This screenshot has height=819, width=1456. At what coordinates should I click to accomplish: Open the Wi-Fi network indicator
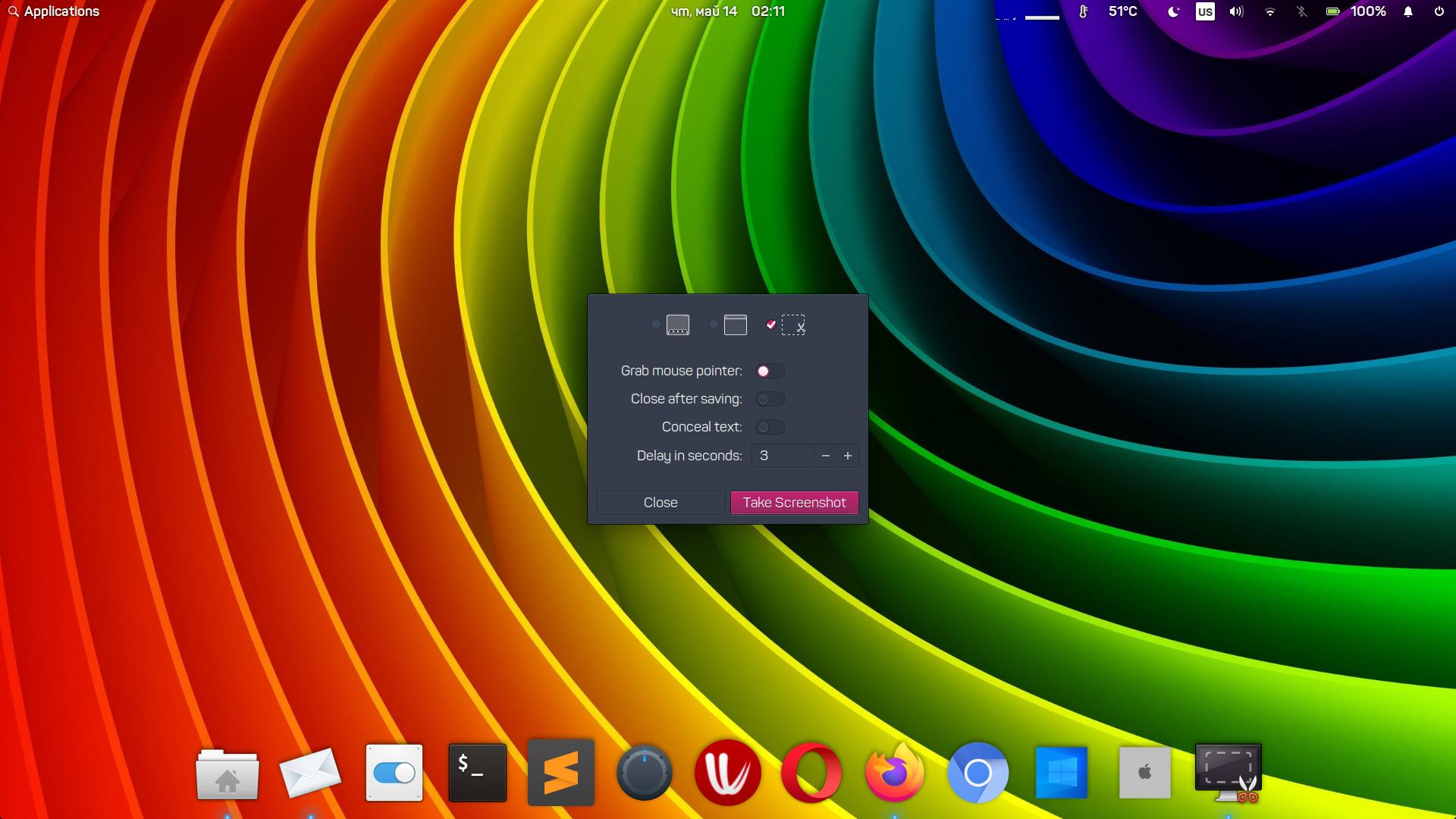[1270, 11]
